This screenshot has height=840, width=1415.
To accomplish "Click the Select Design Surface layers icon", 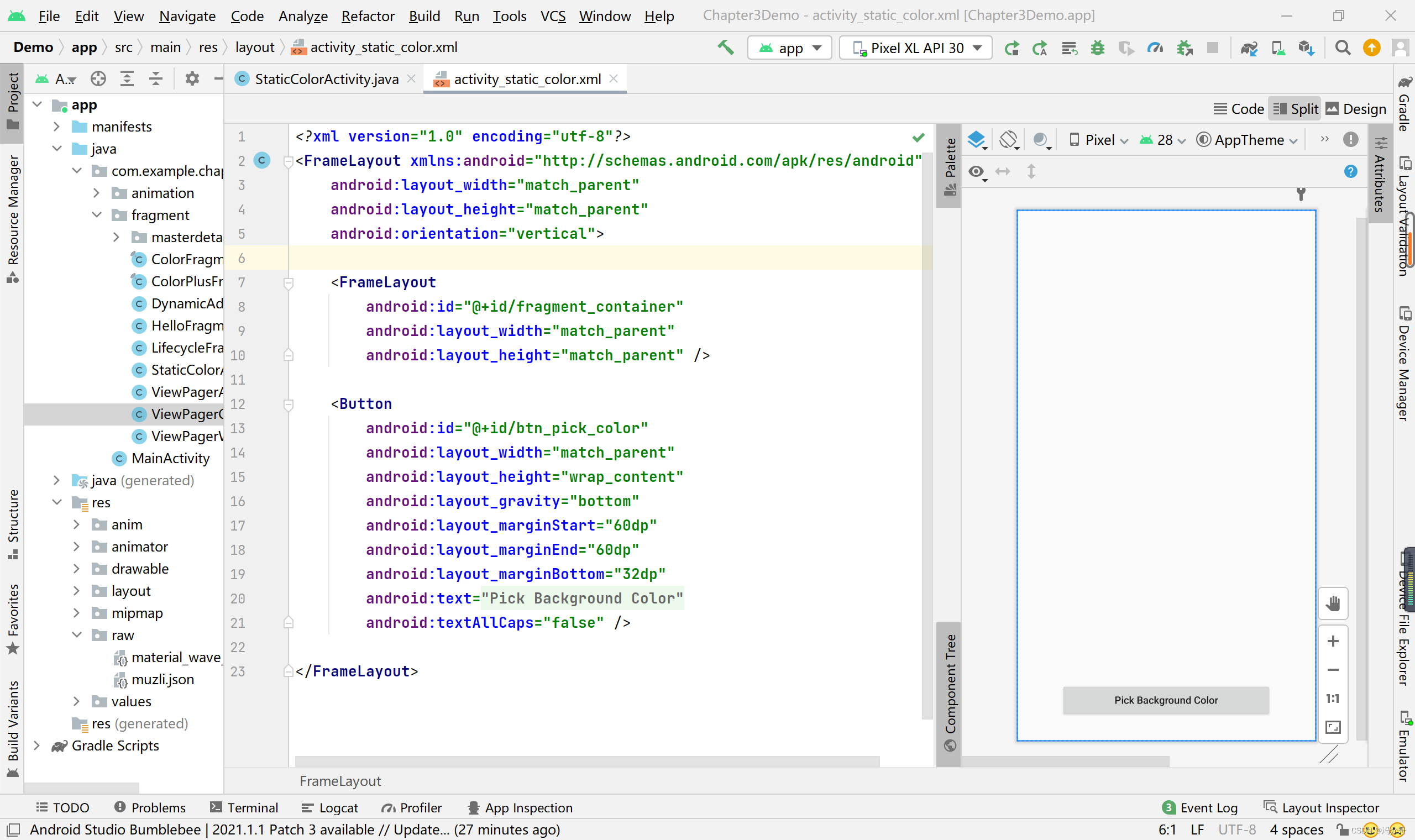I will pyautogui.click(x=977, y=139).
